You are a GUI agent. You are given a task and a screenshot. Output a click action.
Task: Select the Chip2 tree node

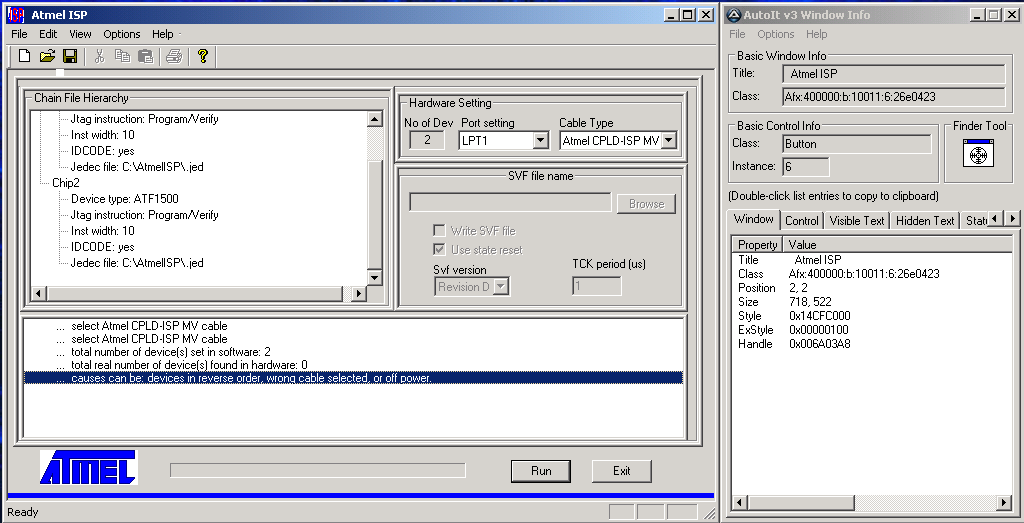pyautogui.click(x=66, y=183)
